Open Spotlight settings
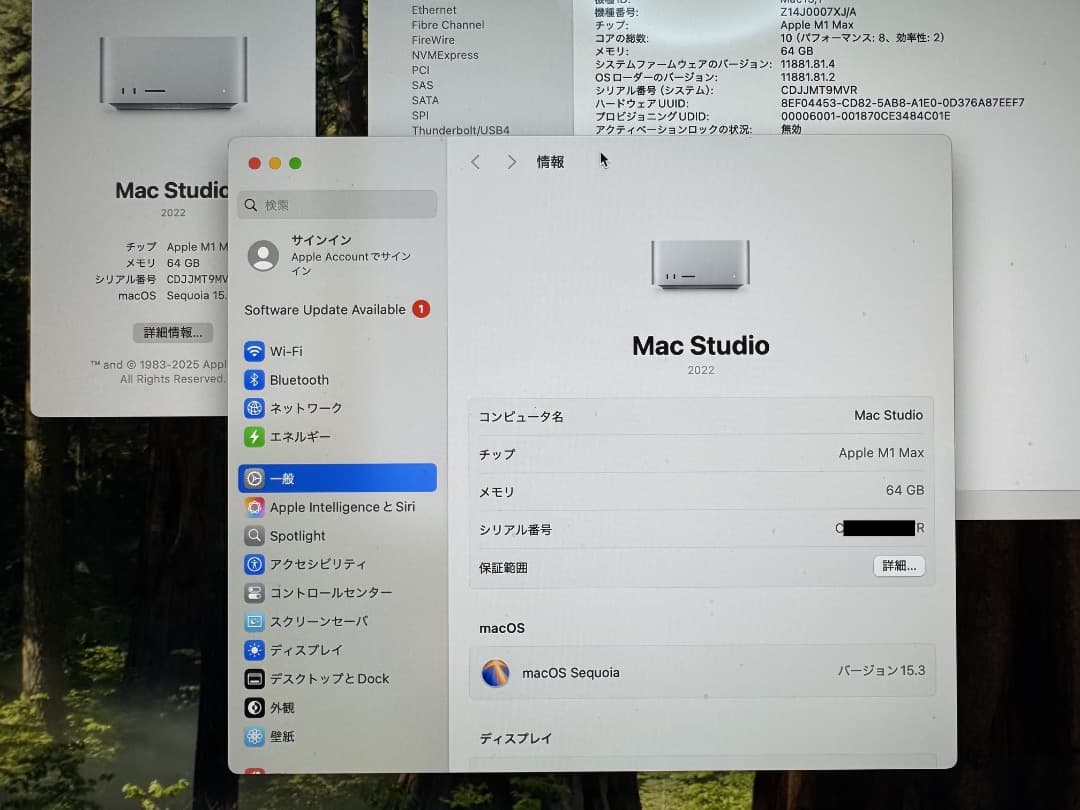 tap(297, 535)
